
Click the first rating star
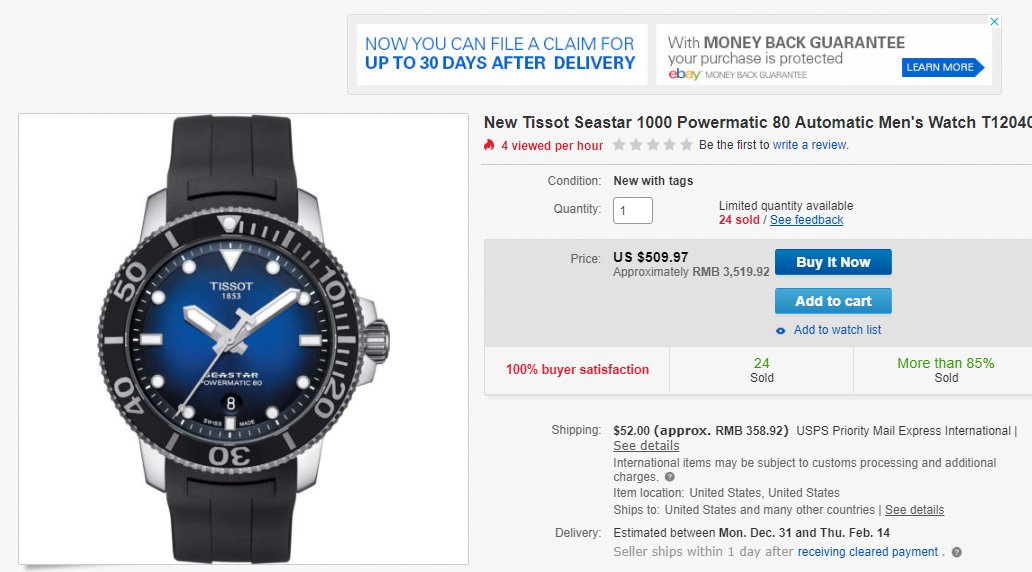point(619,145)
